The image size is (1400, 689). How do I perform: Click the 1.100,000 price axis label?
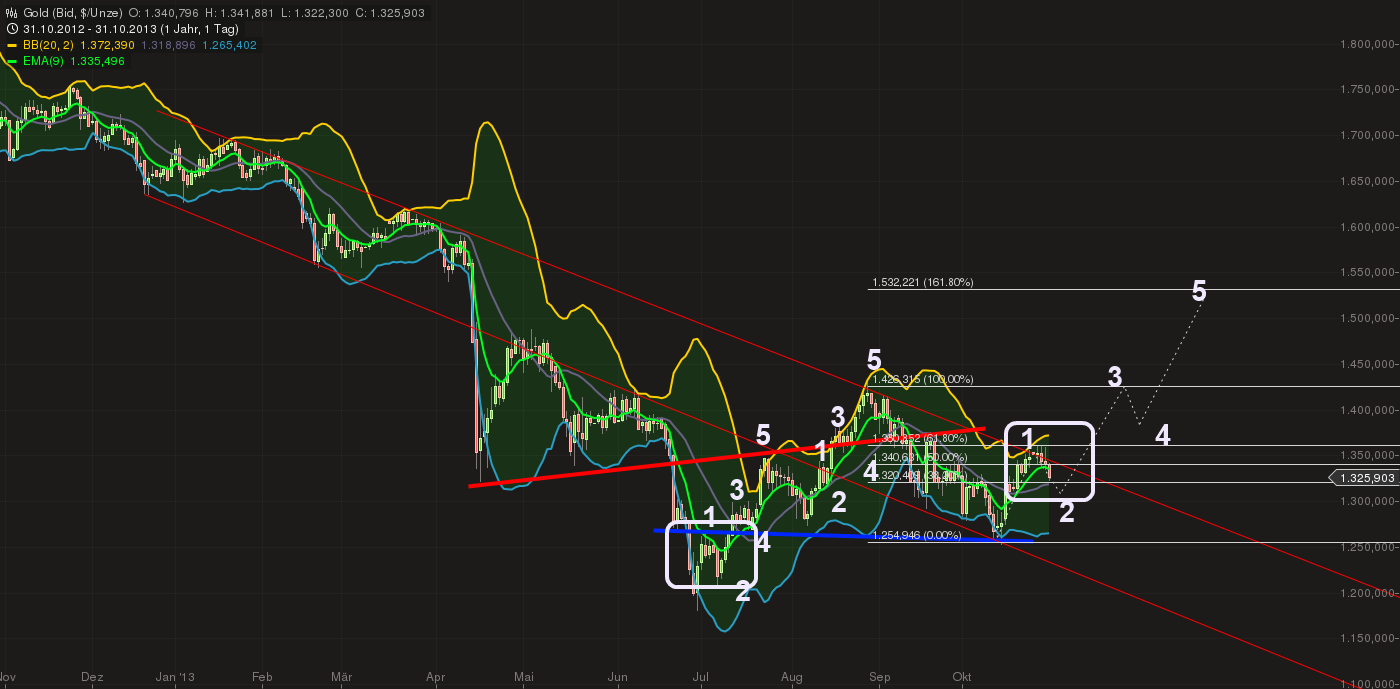pos(1369,684)
